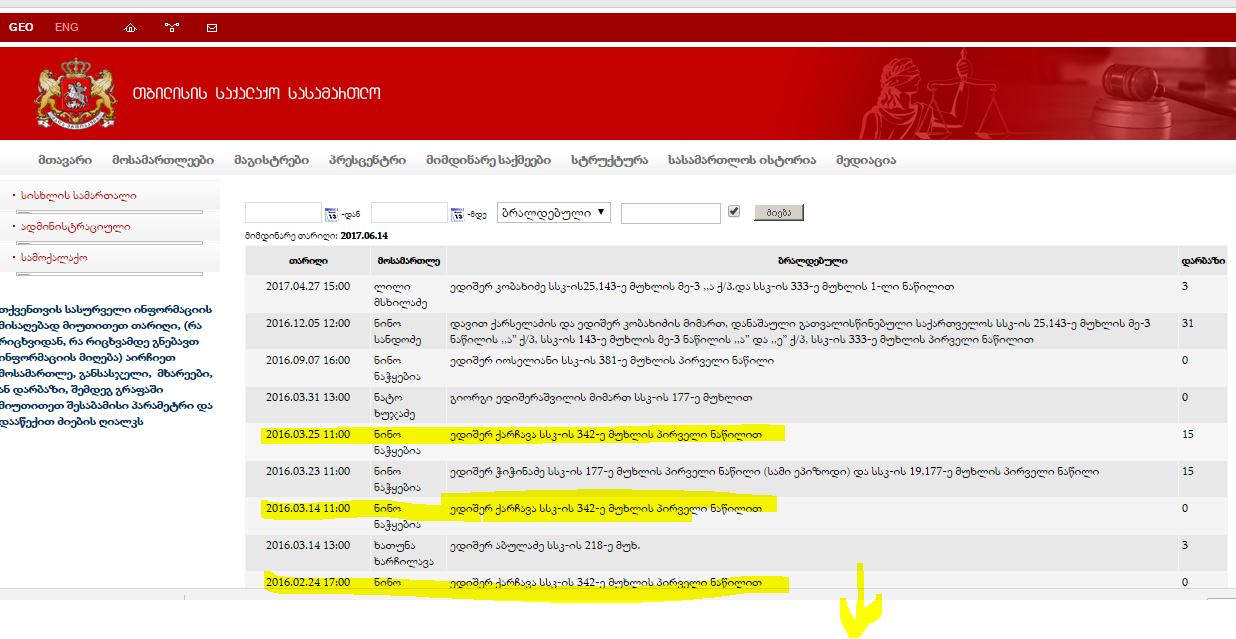Select ადმინისტრაციული in the sidebar
This screenshot has width=1236, height=639.
(x=75, y=227)
